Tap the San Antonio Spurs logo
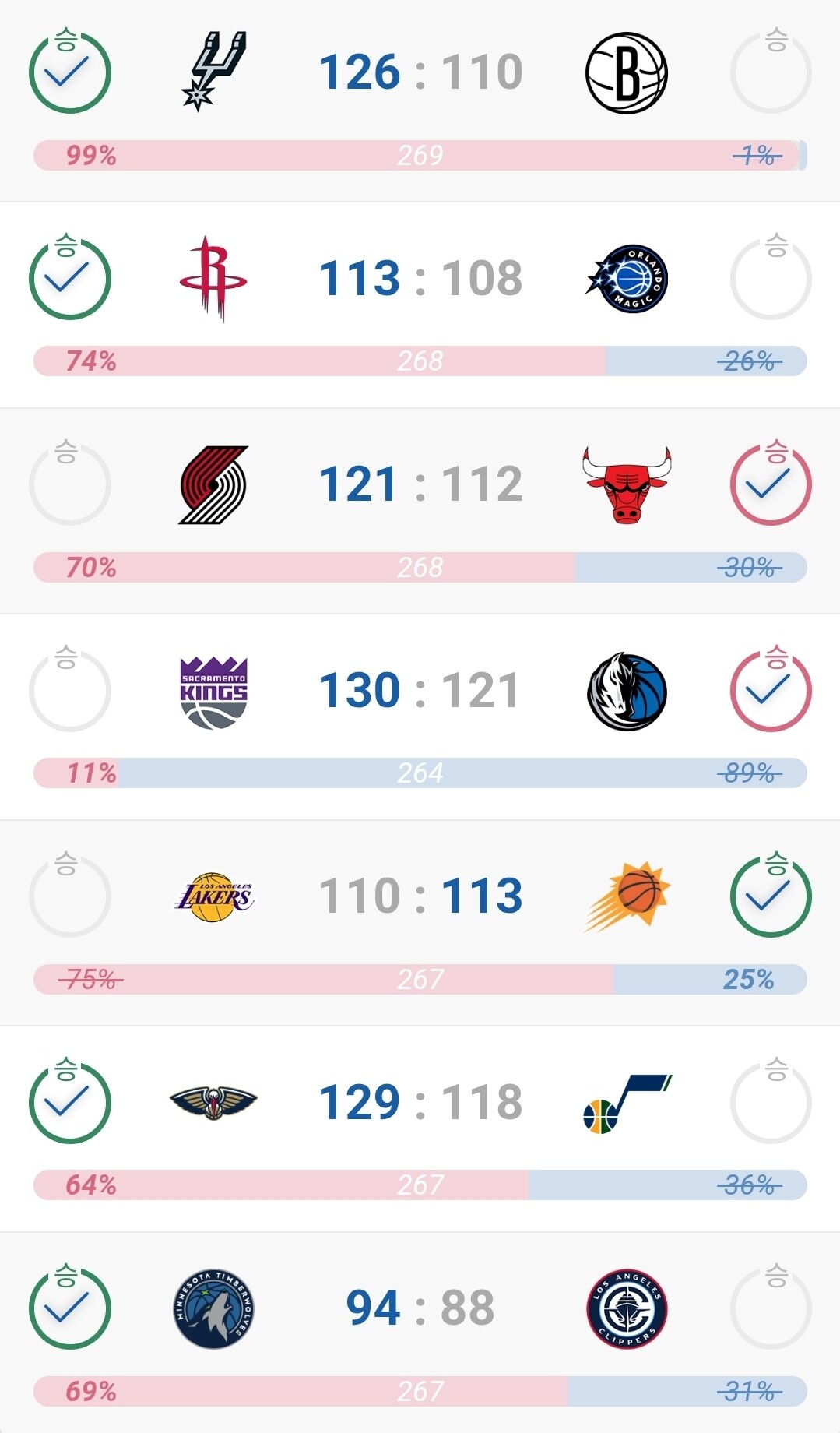 coord(213,72)
